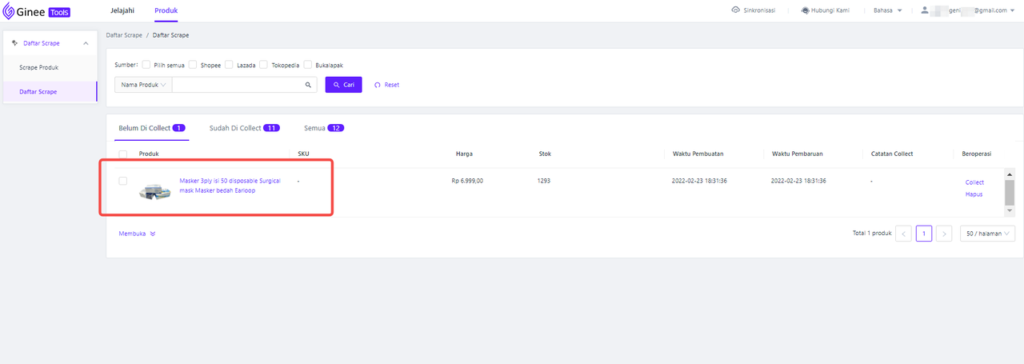Viewport: 1024px width, 364px height.
Task: Tick the table header select-all checkbox
Action: [x=123, y=154]
